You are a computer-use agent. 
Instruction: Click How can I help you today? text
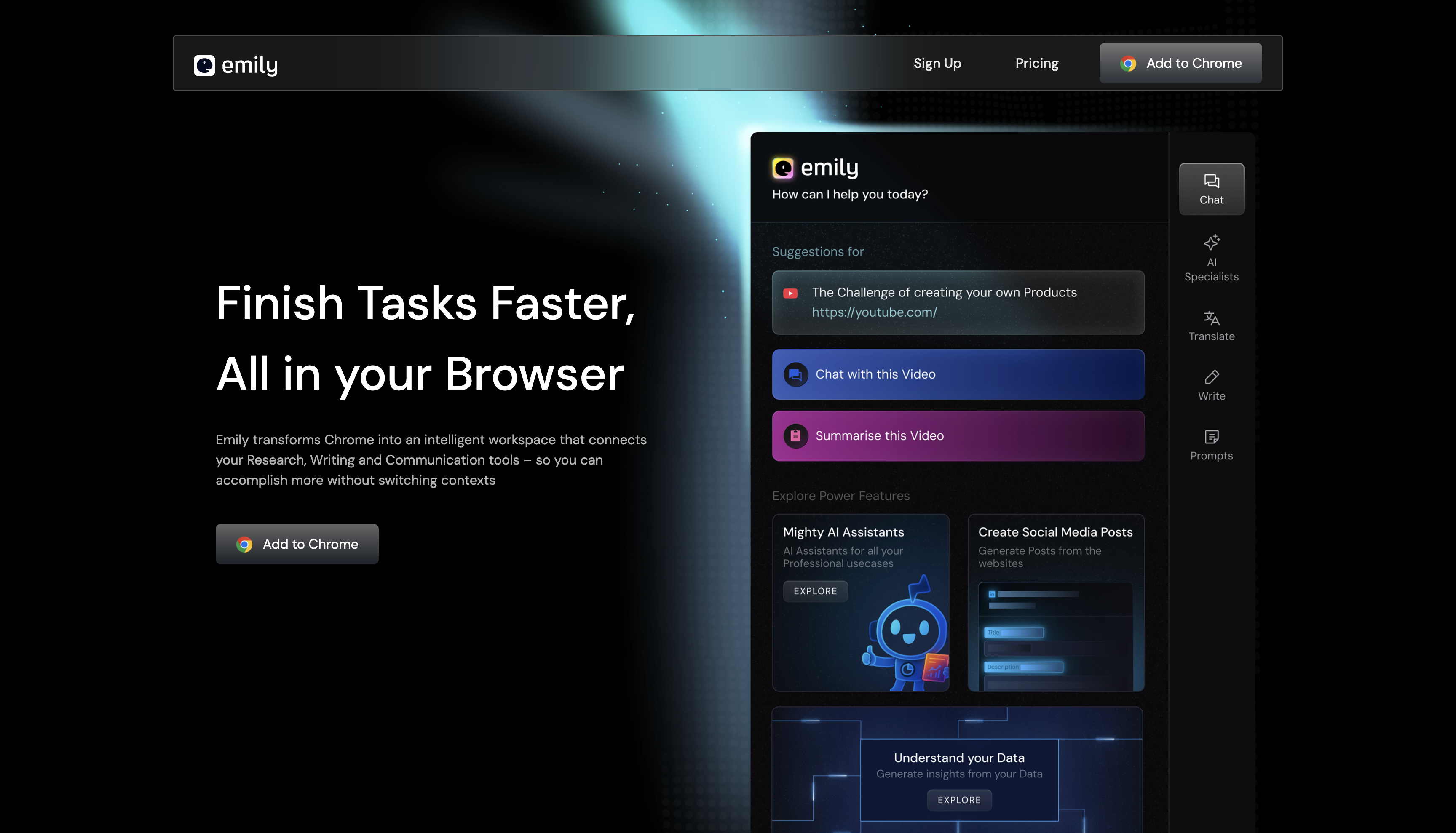coord(850,195)
